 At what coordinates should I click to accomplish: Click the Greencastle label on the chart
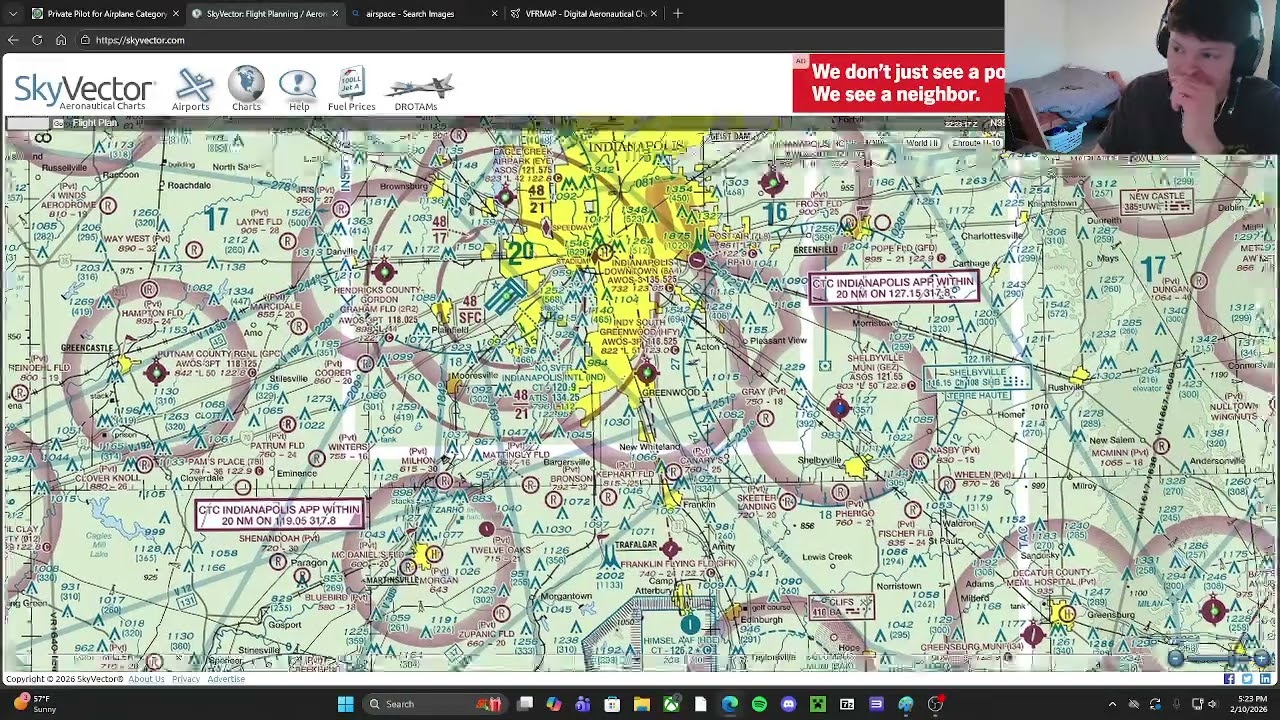87,348
